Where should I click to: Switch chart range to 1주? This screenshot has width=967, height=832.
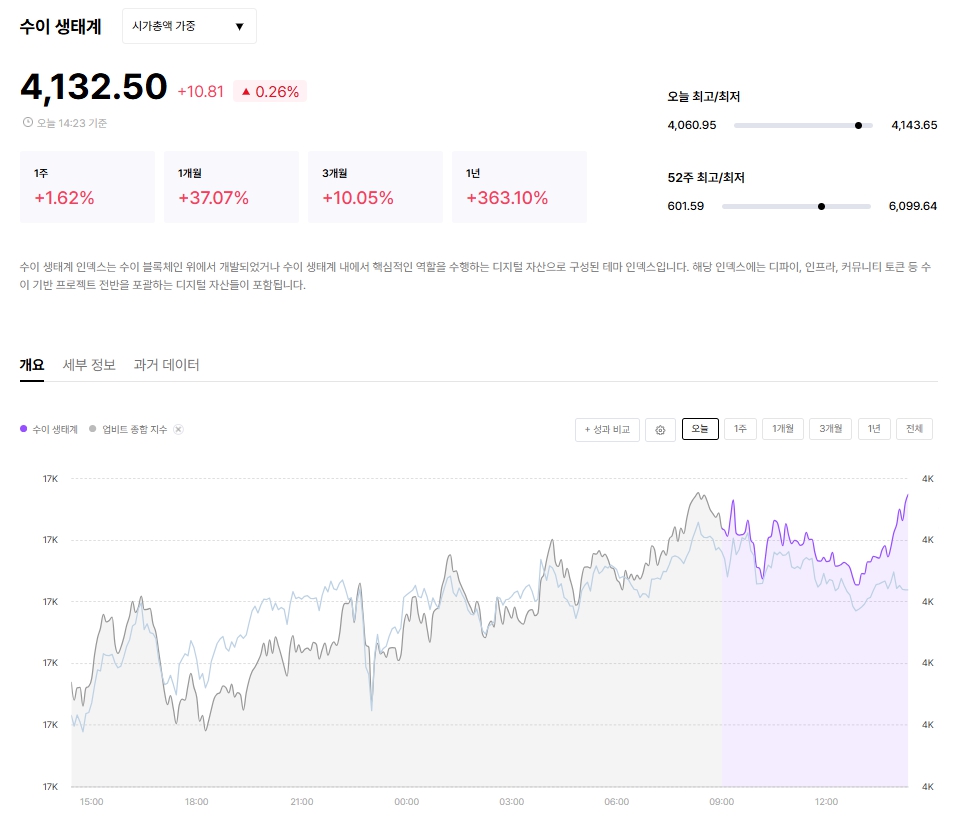pos(740,429)
